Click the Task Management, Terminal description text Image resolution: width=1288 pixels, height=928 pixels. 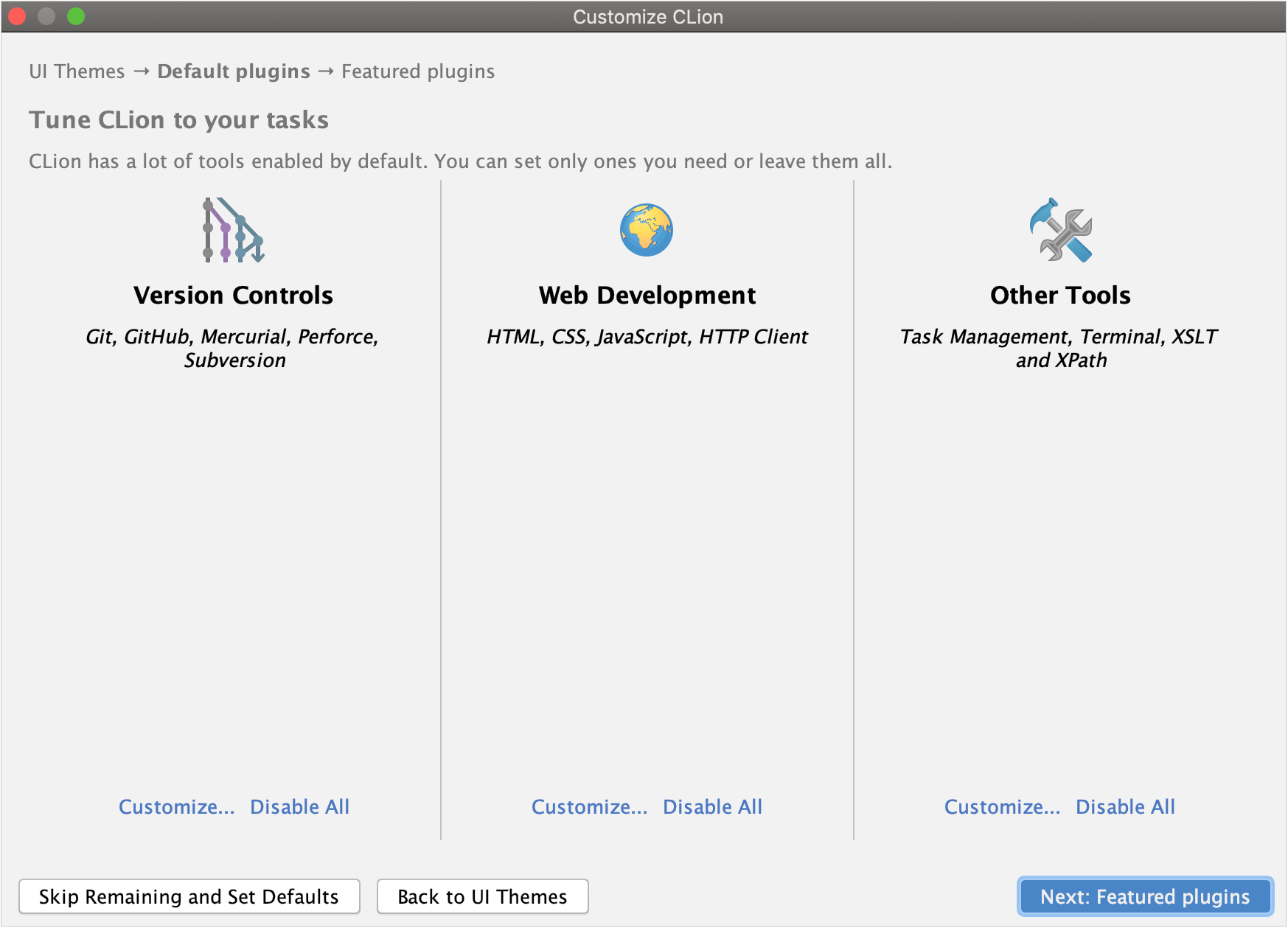[1060, 349]
